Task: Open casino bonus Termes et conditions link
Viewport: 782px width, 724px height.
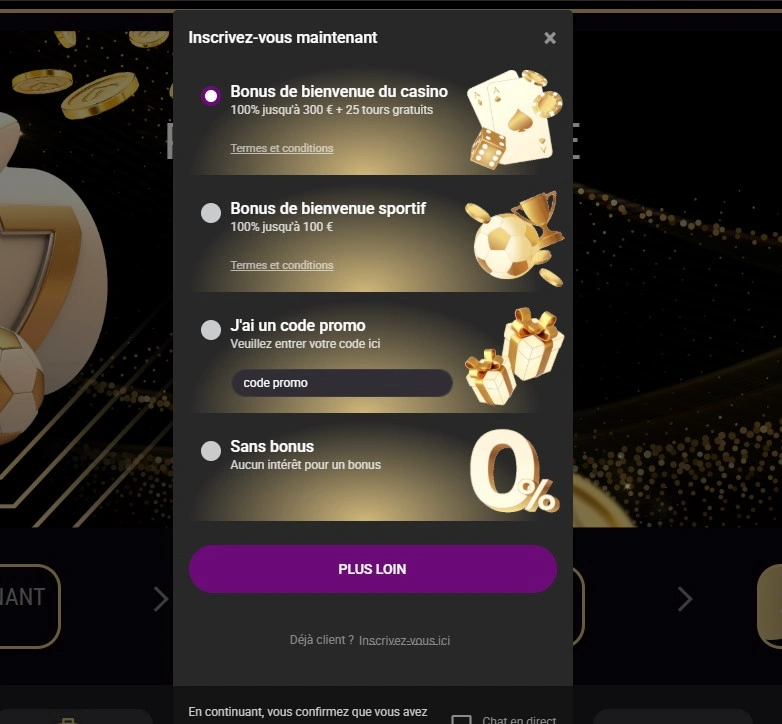Action: [x=282, y=148]
